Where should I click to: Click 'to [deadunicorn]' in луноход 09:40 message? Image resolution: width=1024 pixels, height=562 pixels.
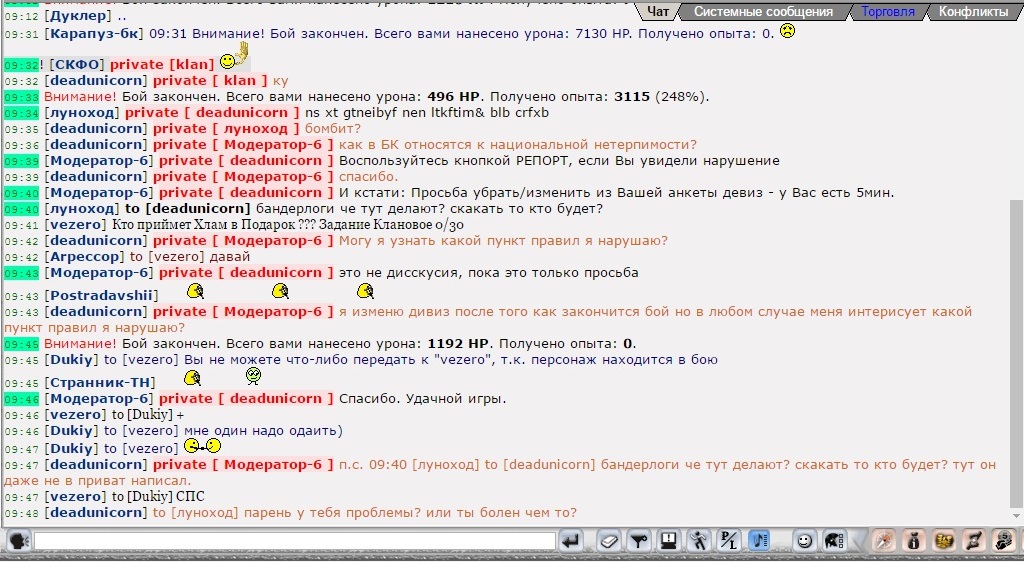coord(187,209)
